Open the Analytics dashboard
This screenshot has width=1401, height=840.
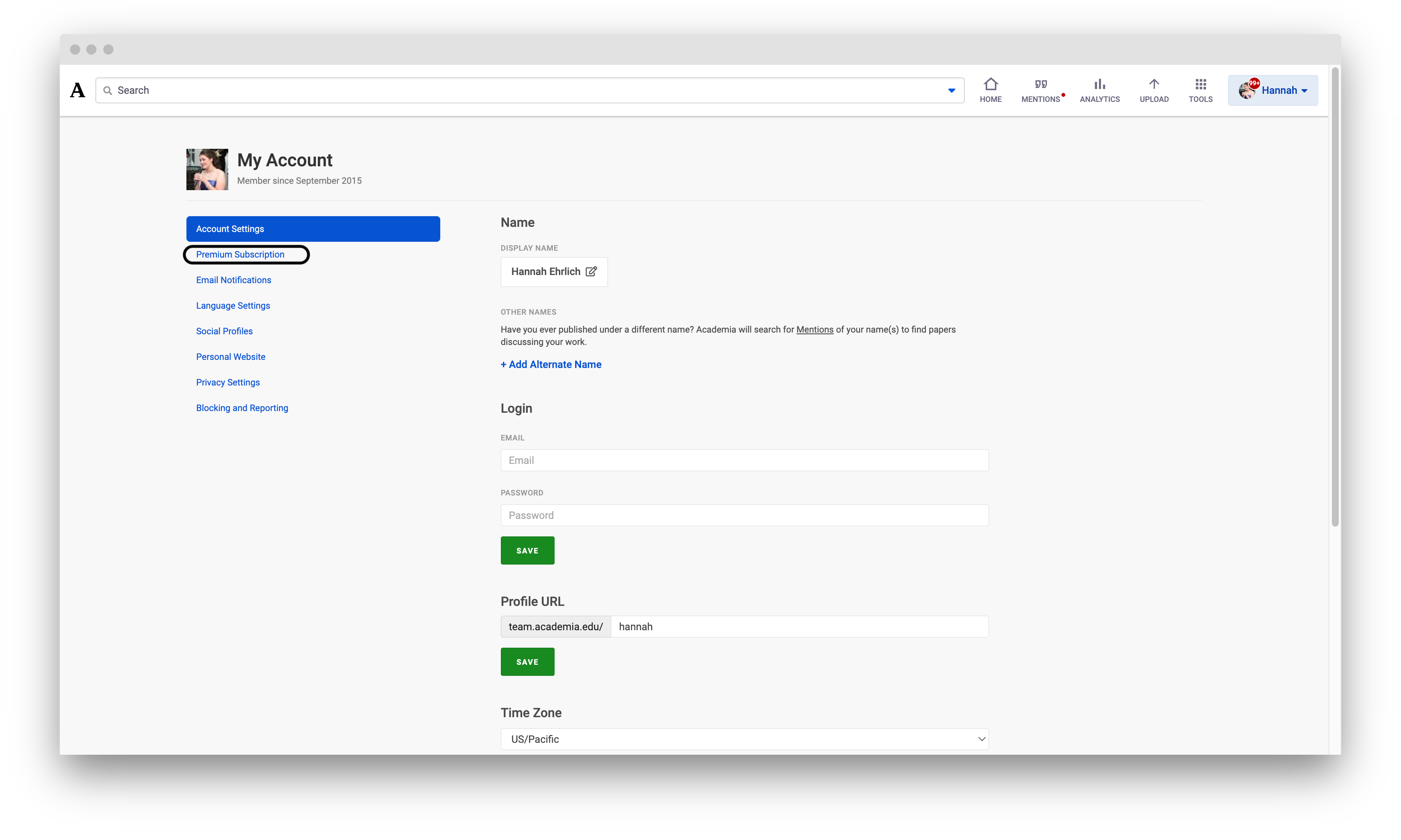(x=1099, y=90)
